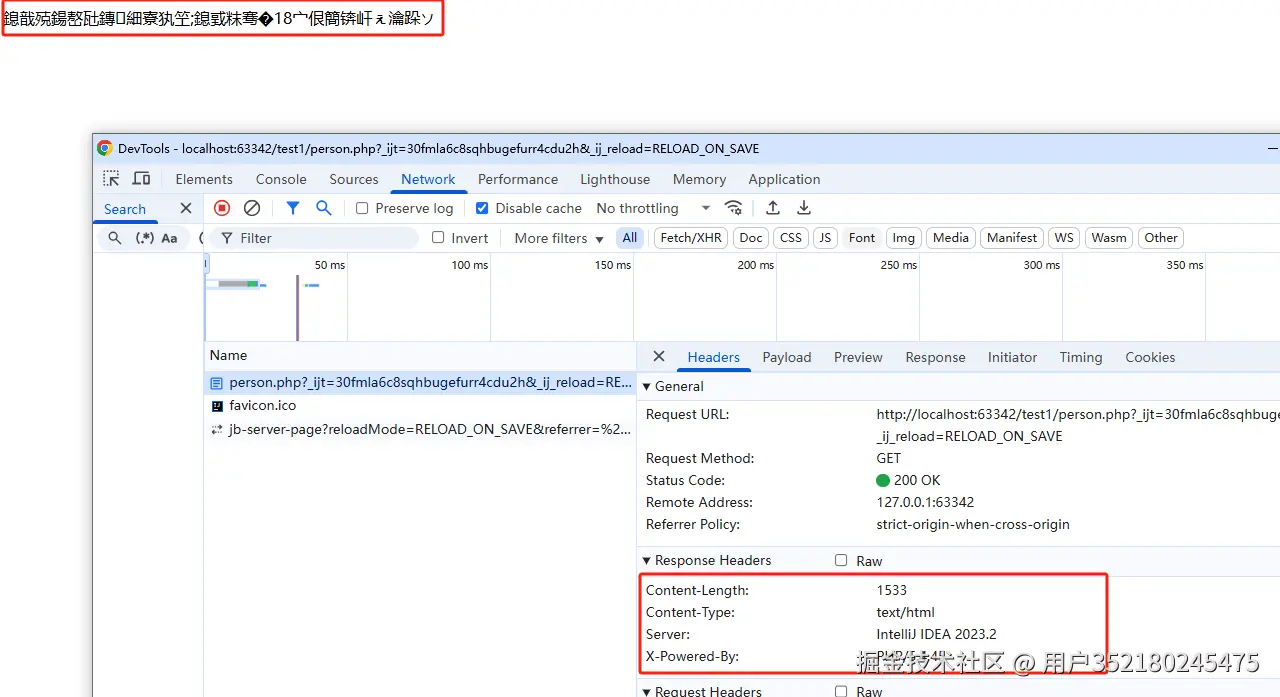
Task: Open network conditions wifi icon
Action: pyautogui.click(x=734, y=208)
